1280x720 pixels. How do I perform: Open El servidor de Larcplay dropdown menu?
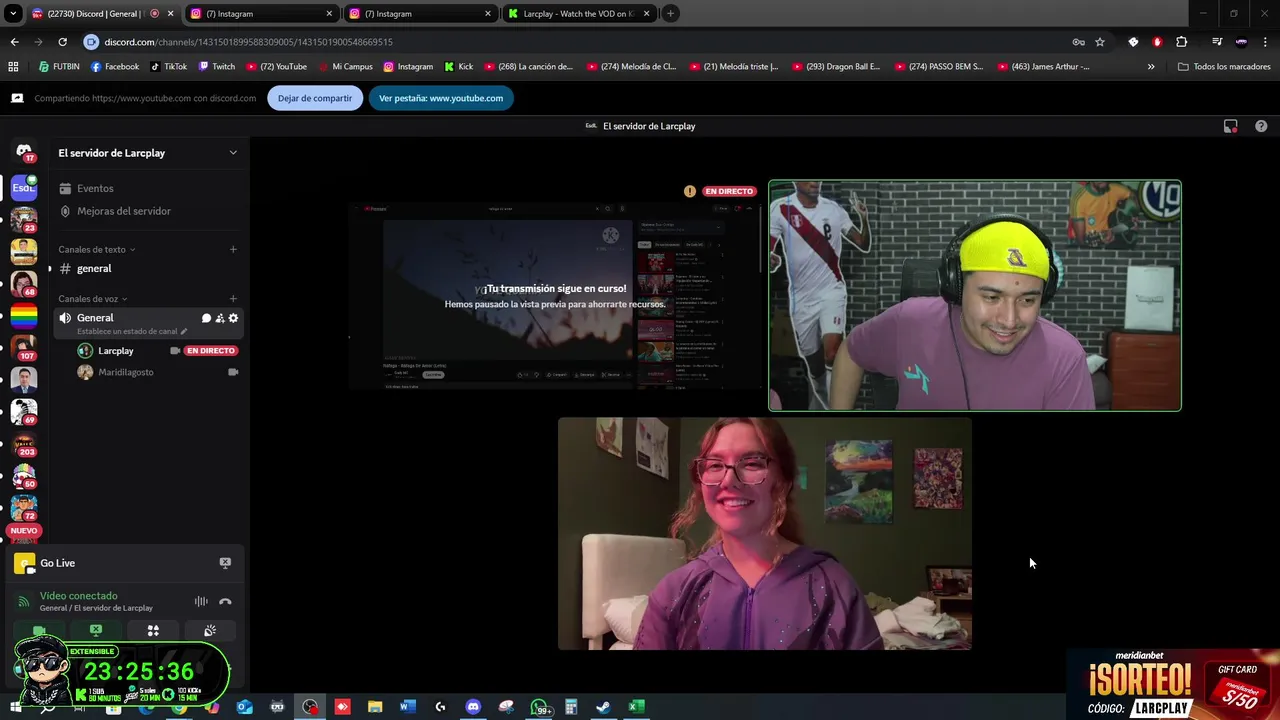pyautogui.click(x=148, y=153)
